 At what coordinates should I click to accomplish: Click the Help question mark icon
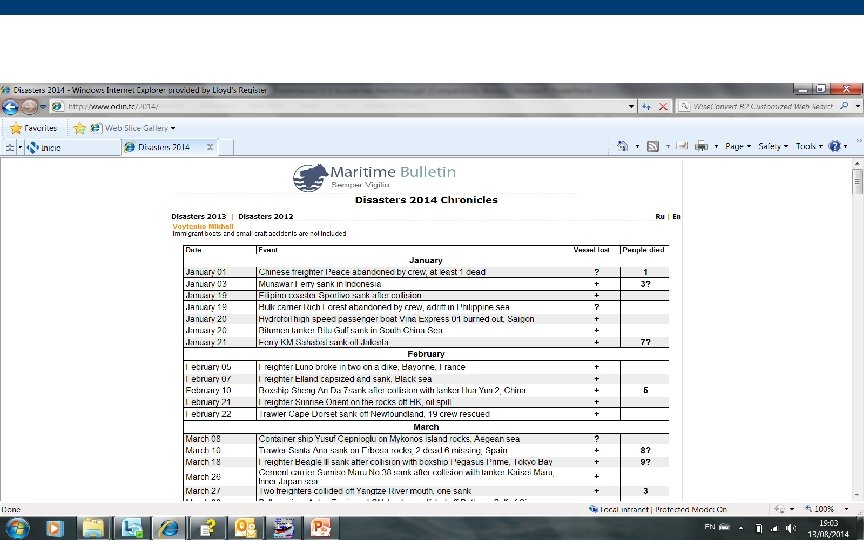coord(835,146)
